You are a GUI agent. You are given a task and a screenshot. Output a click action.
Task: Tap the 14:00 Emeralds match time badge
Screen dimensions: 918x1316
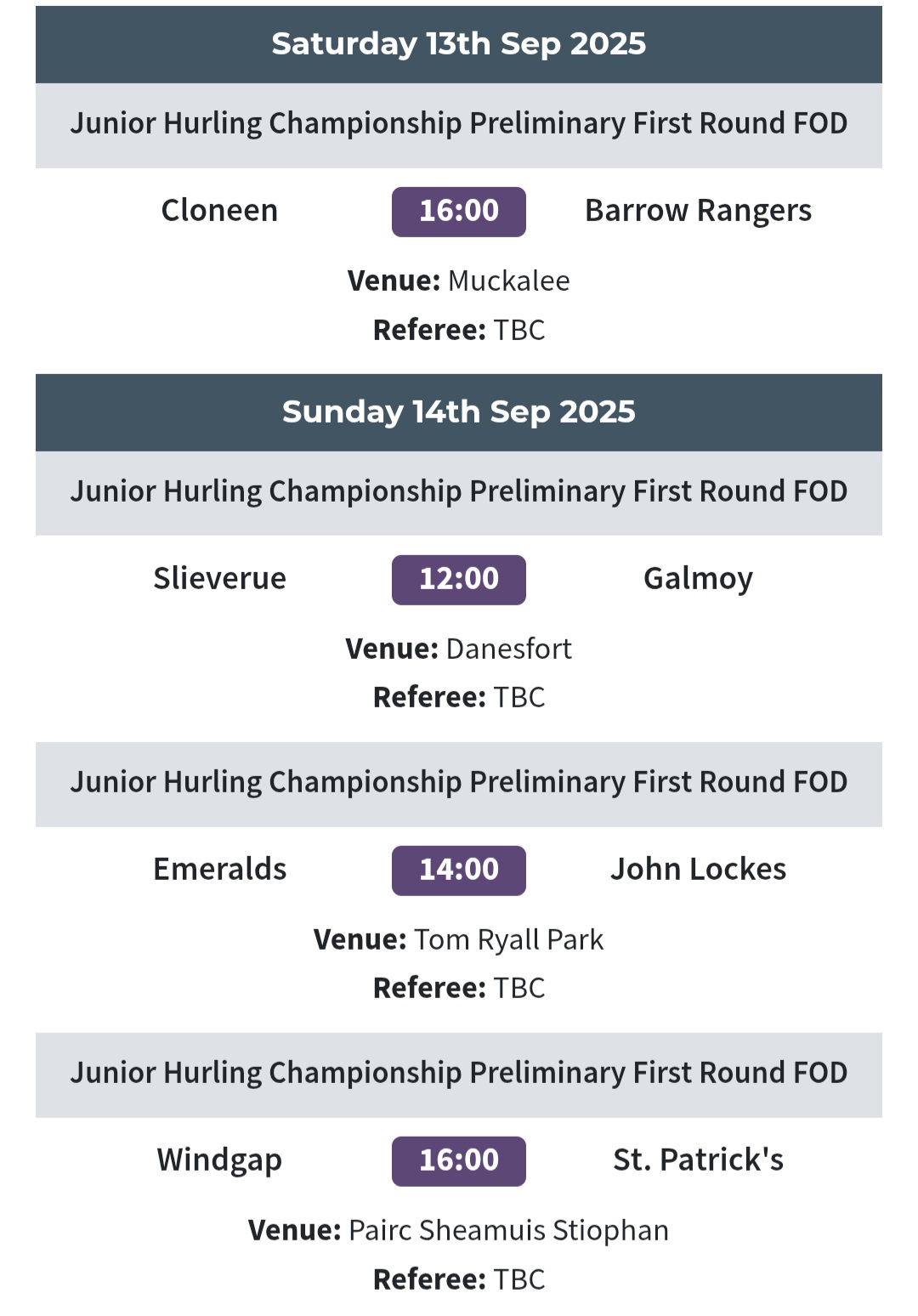(x=459, y=871)
